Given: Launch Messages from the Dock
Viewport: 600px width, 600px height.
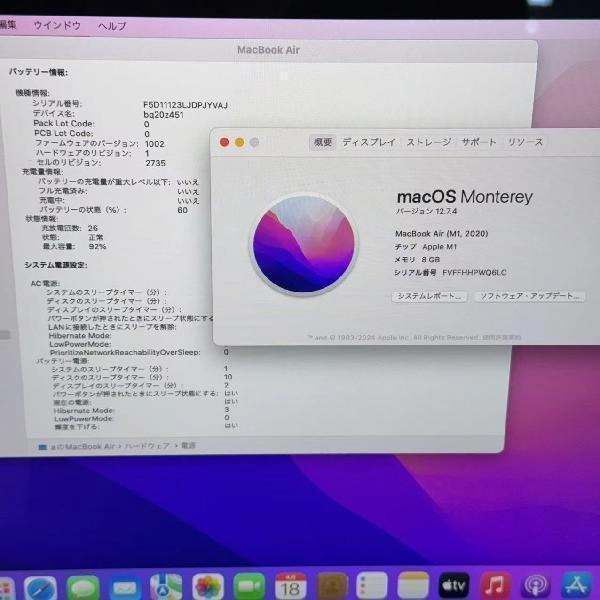Looking at the screenshot, I should 83,588.
